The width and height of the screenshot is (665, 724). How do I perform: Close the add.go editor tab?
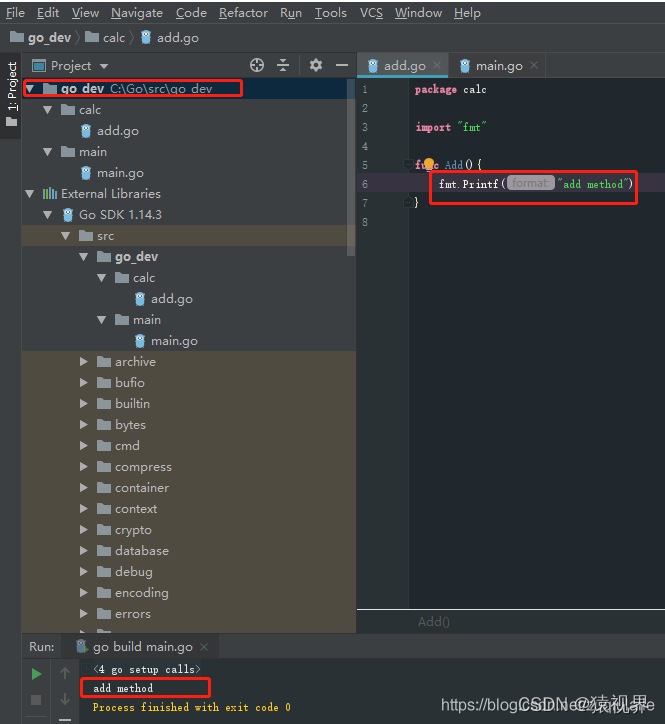click(437, 66)
